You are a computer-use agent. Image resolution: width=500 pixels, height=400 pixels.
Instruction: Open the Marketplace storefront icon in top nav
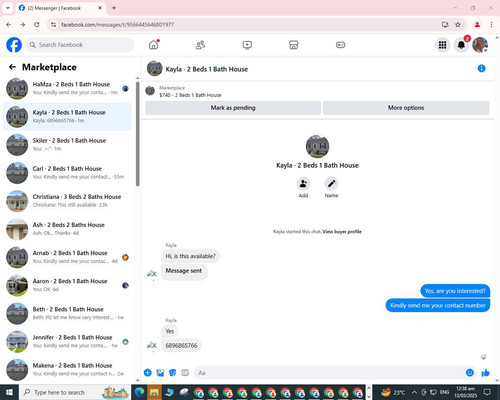[x=294, y=45]
